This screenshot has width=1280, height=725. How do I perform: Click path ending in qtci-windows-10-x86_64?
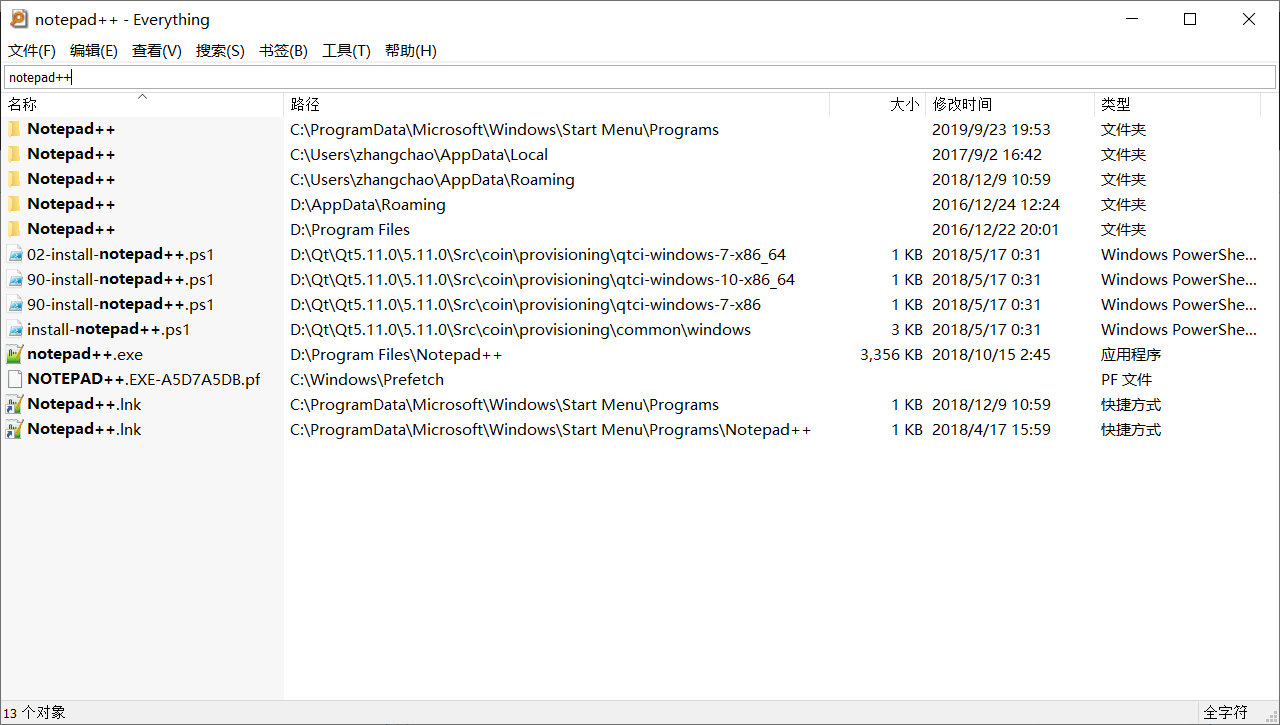coord(543,279)
